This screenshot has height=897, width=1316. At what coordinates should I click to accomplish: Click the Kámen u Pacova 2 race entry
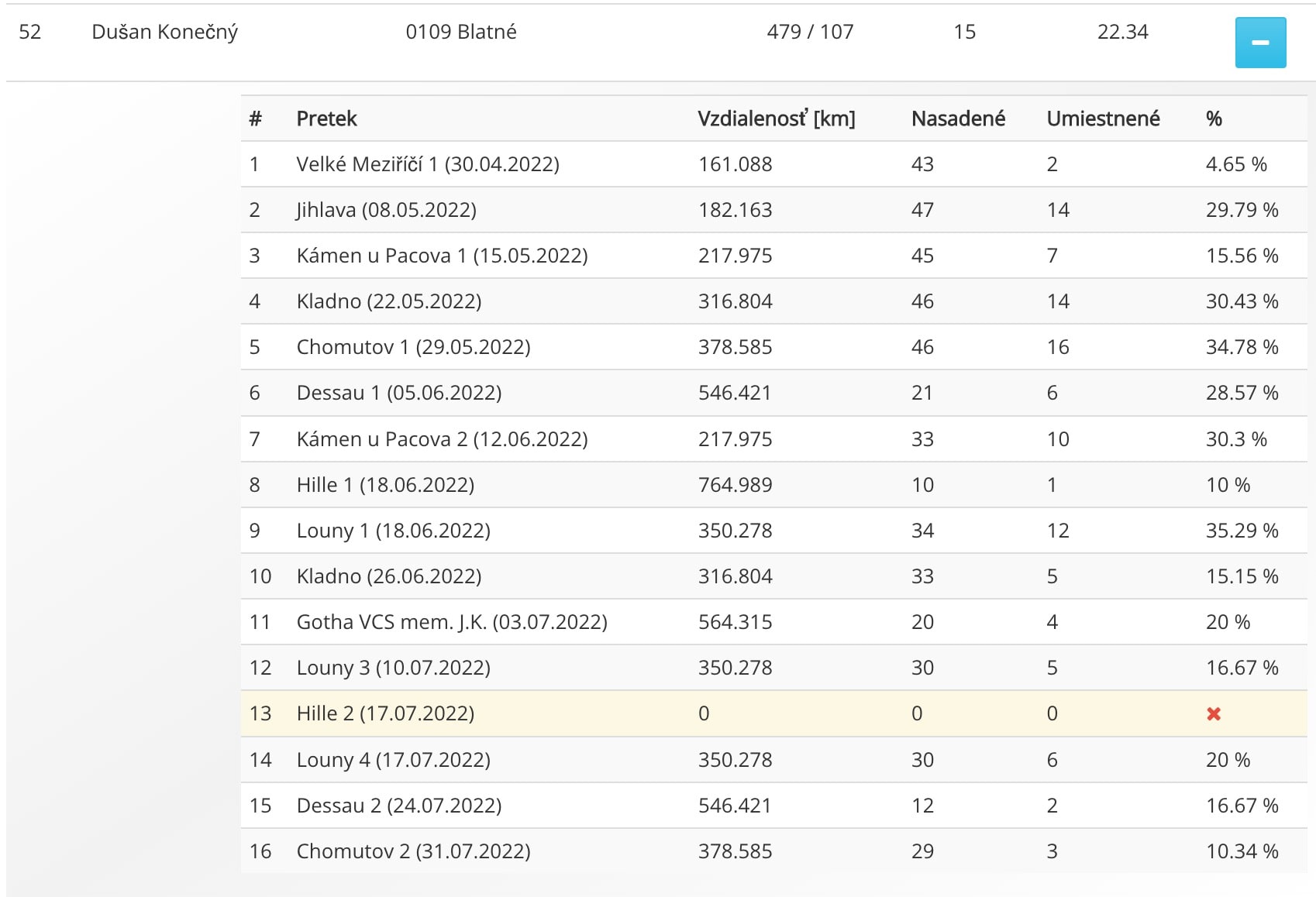(442, 439)
